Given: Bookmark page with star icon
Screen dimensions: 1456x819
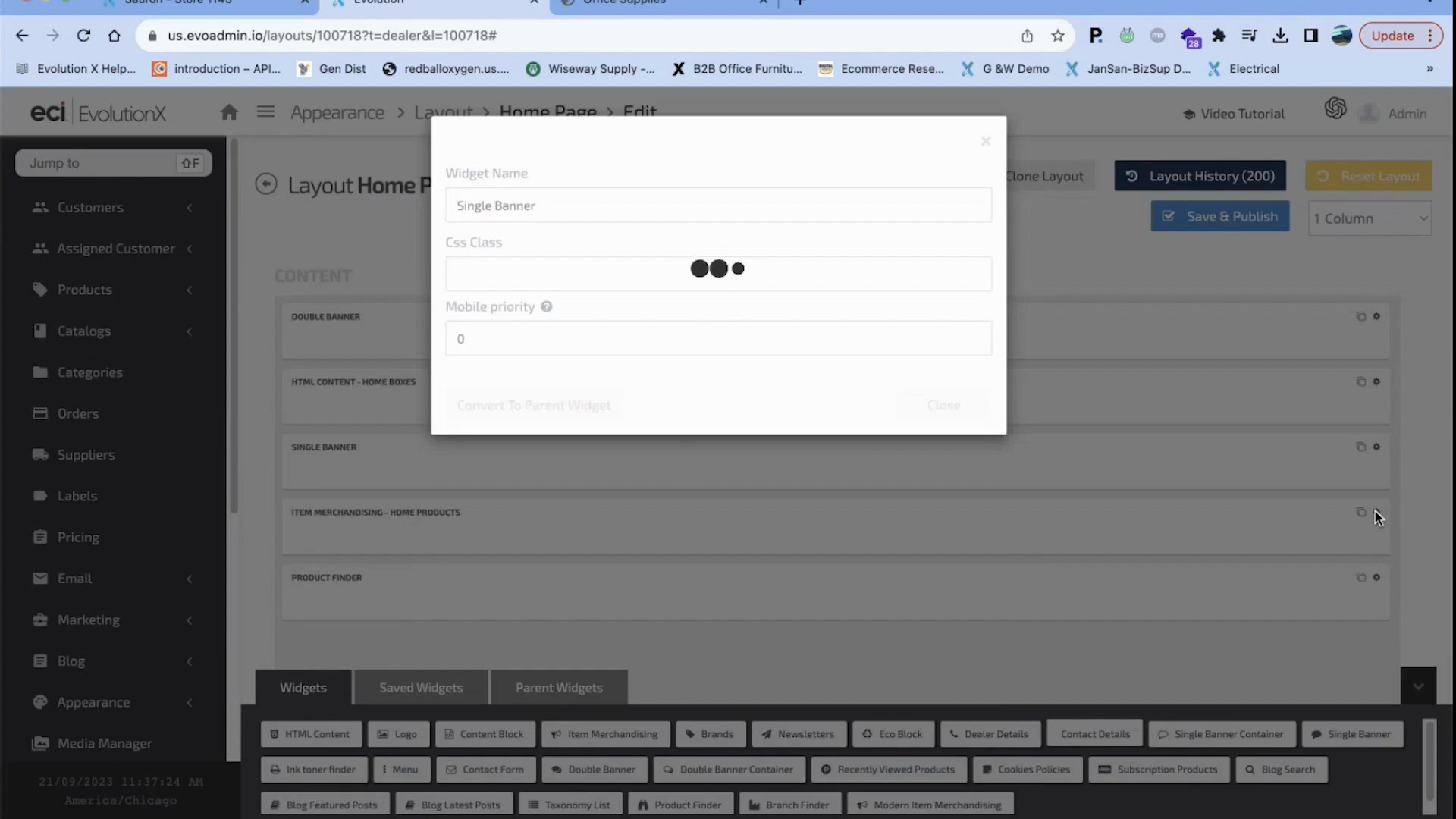Looking at the screenshot, I should 1058,36.
